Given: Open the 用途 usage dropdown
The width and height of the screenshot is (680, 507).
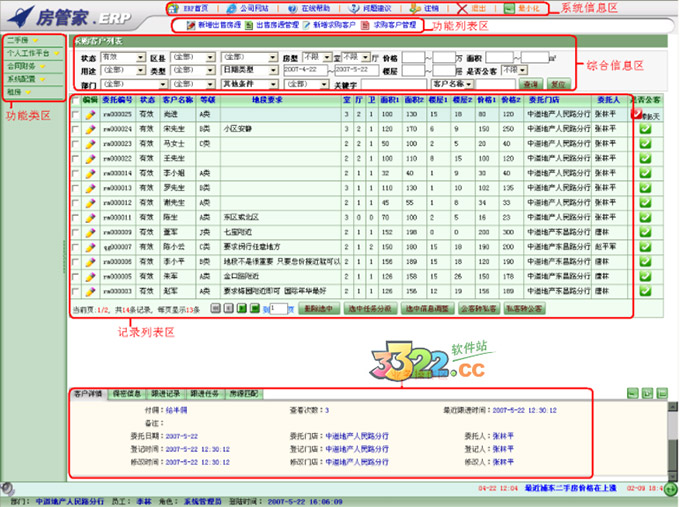Looking at the screenshot, I should [123, 70].
